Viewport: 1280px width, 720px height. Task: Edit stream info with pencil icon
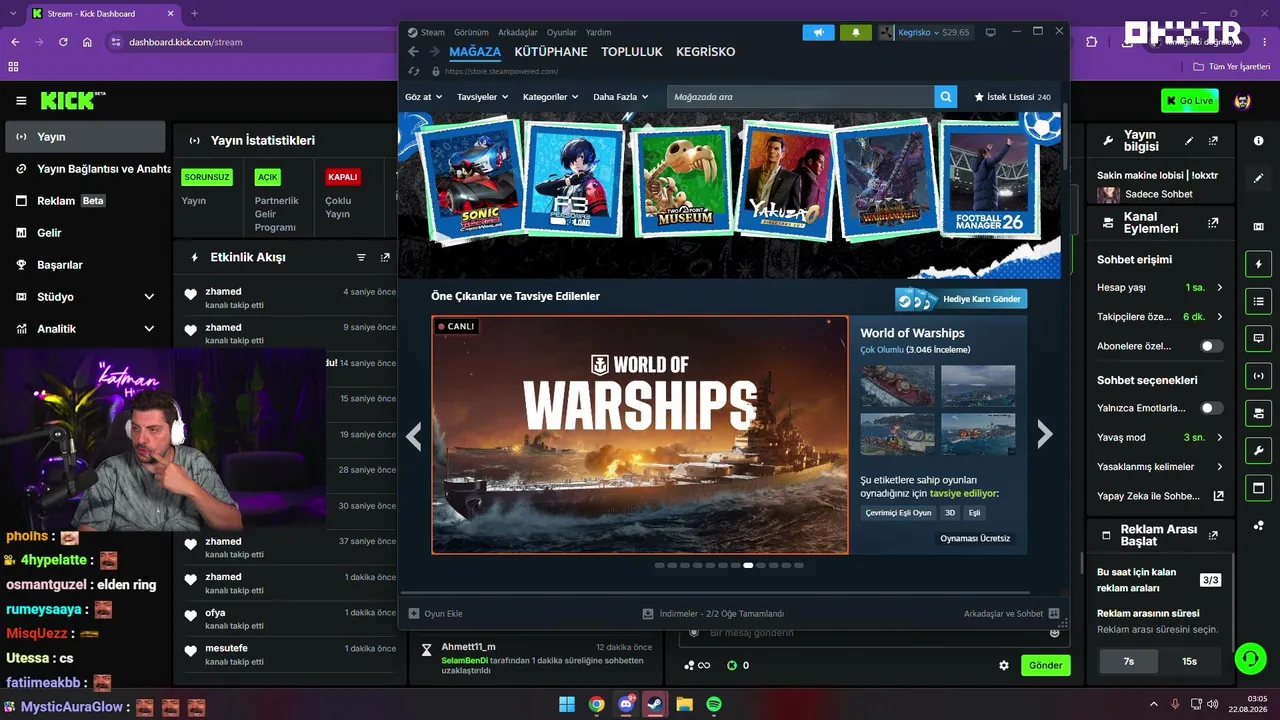click(x=1189, y=141)
